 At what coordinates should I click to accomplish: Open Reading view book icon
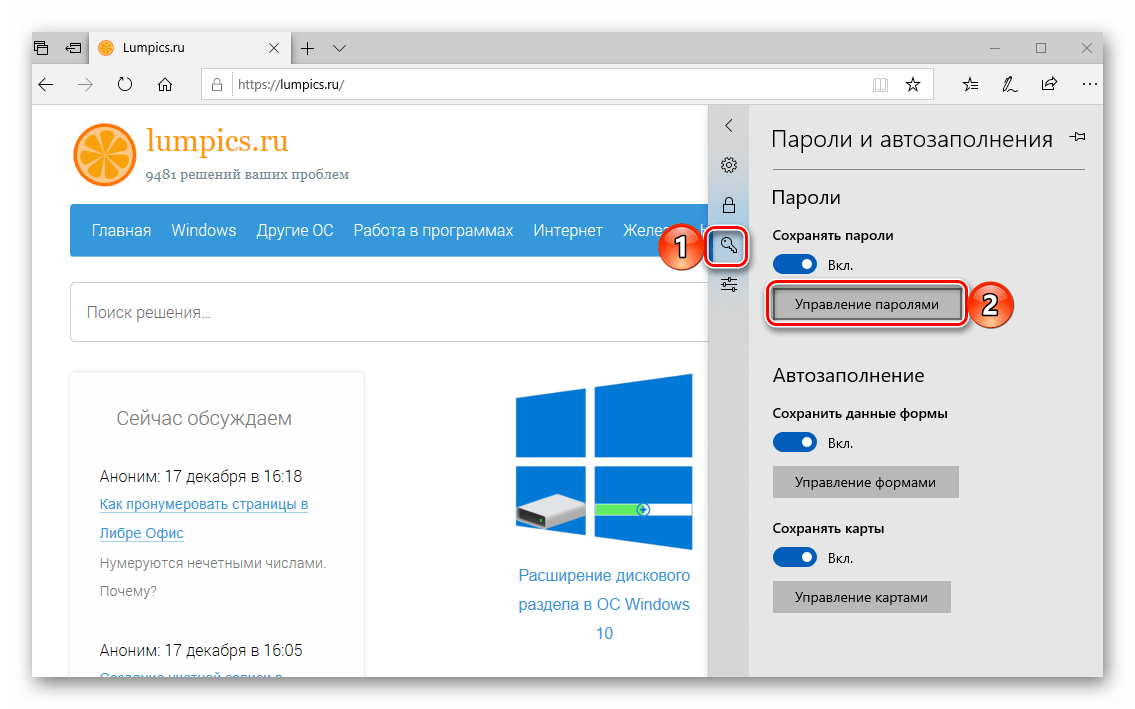pyautogui.click(x=880, y=85)
